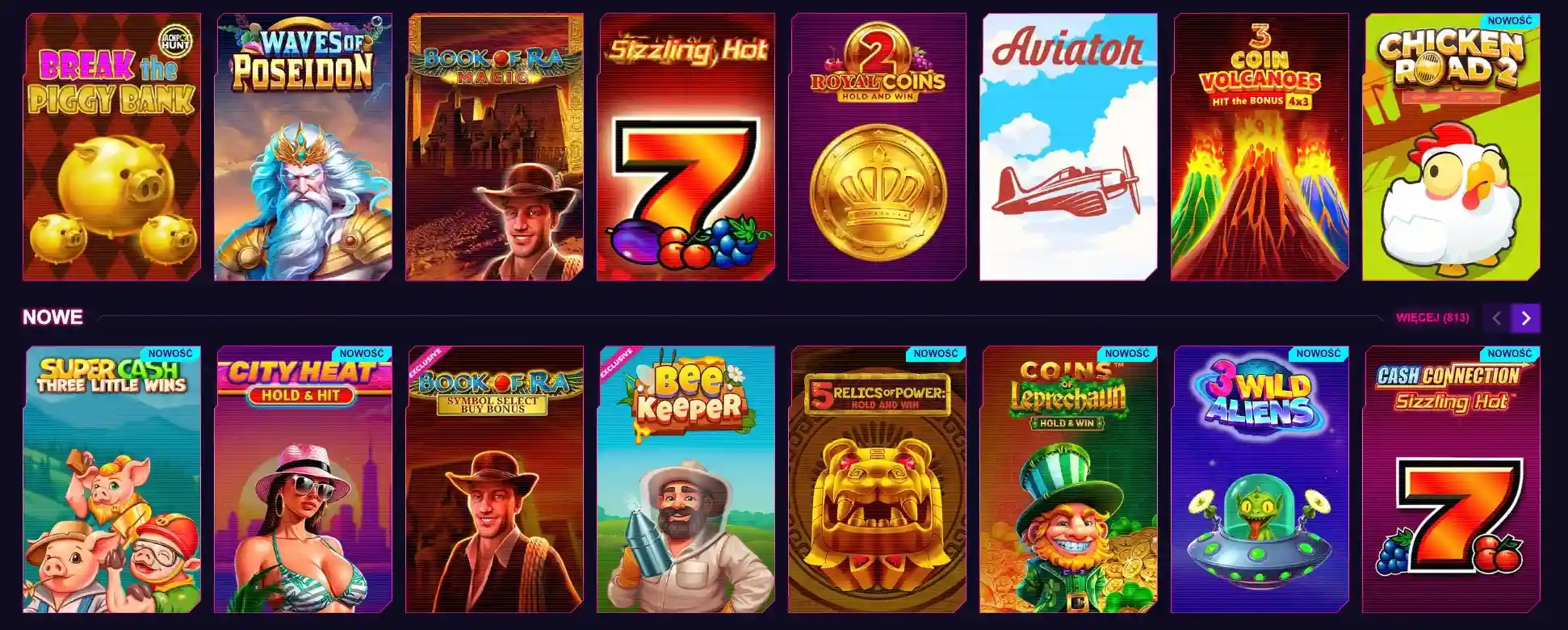1568x630 pixels.
Task: Click the next arrow in Nowe section
Action: click(x=1526, y=318)
